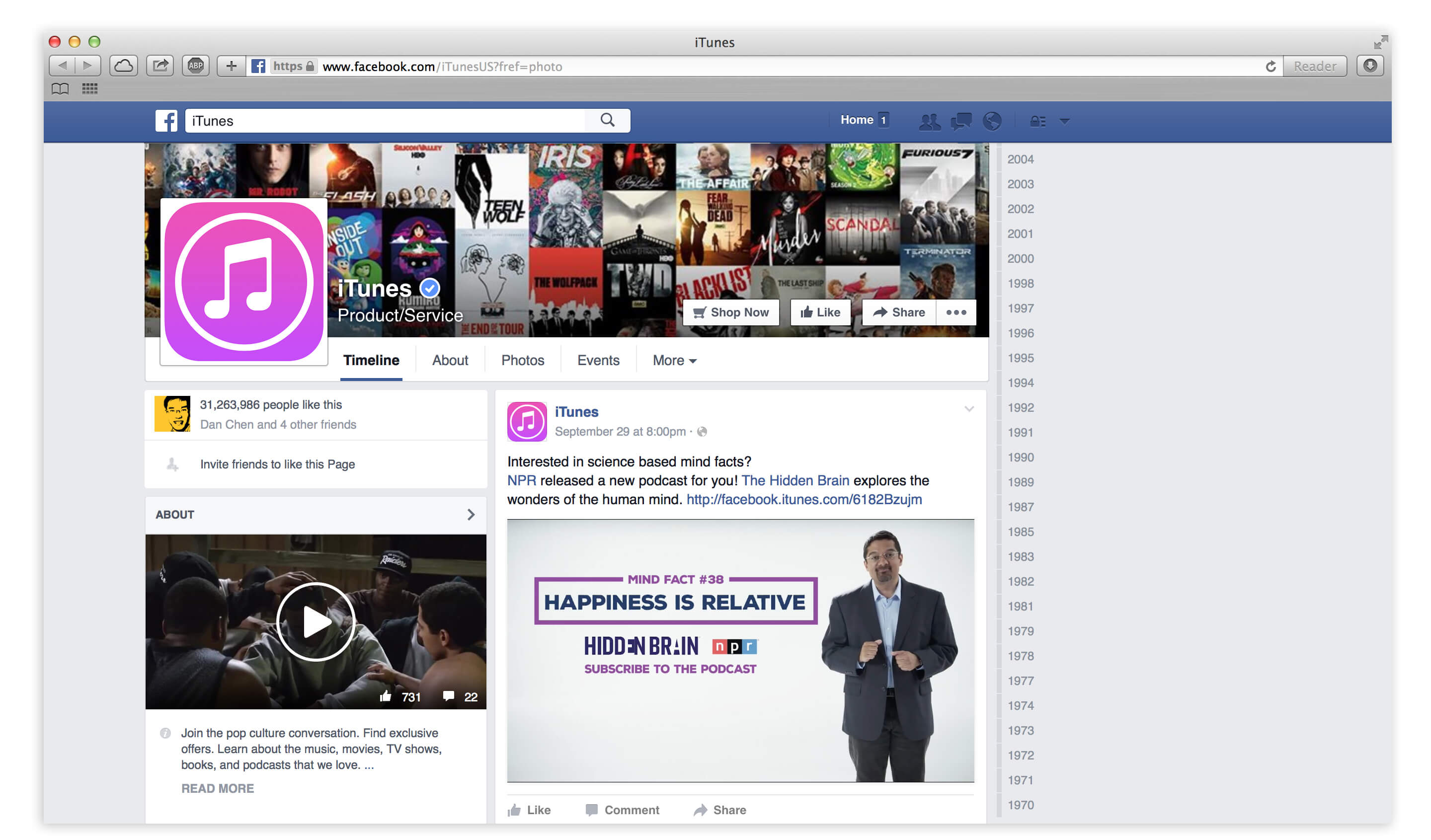The height and width of the screenshot is (840, 1431).
Task: Click 31,263,986 people like this
Action: pyautogui.click(x=271, y=405)
